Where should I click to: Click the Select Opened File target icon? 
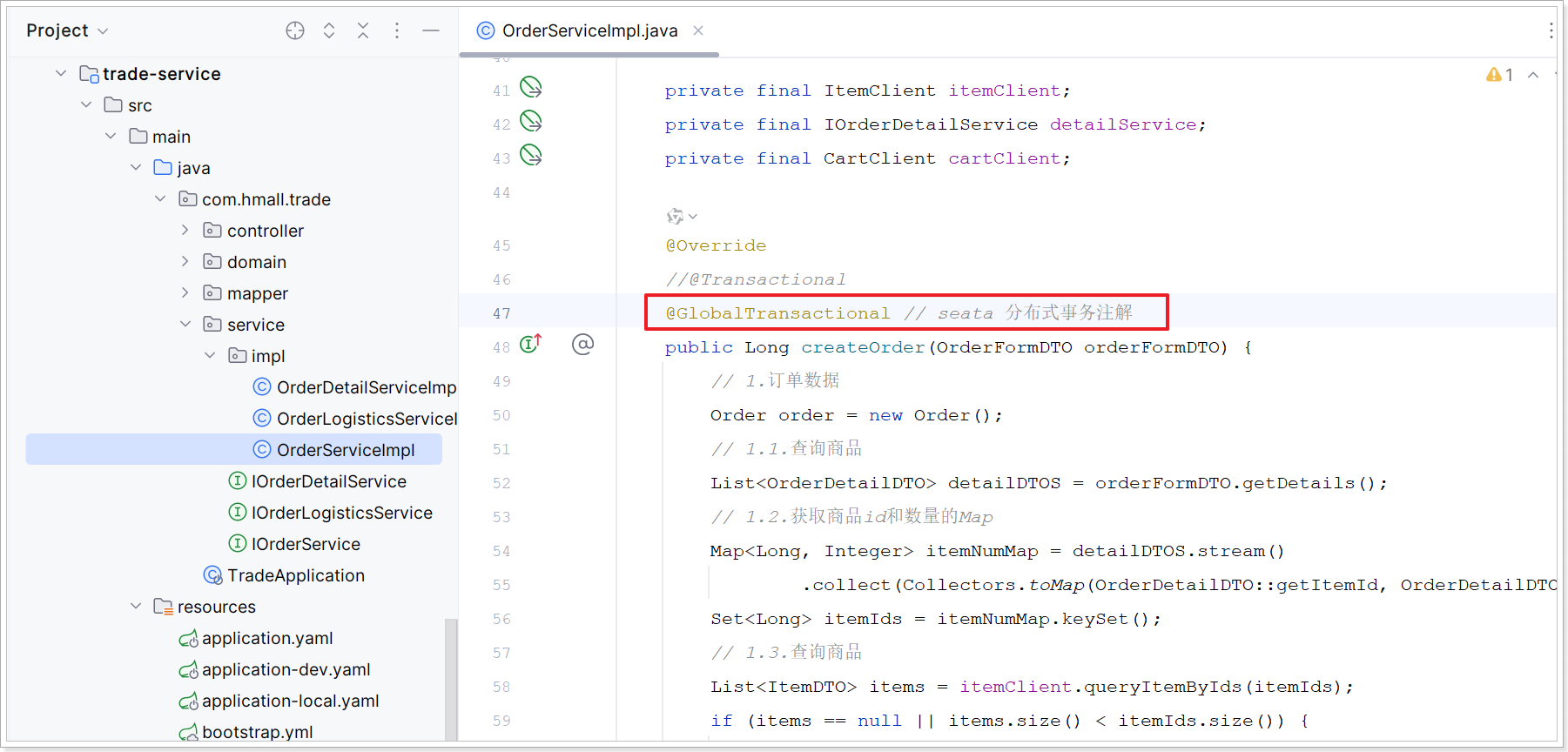295,30
